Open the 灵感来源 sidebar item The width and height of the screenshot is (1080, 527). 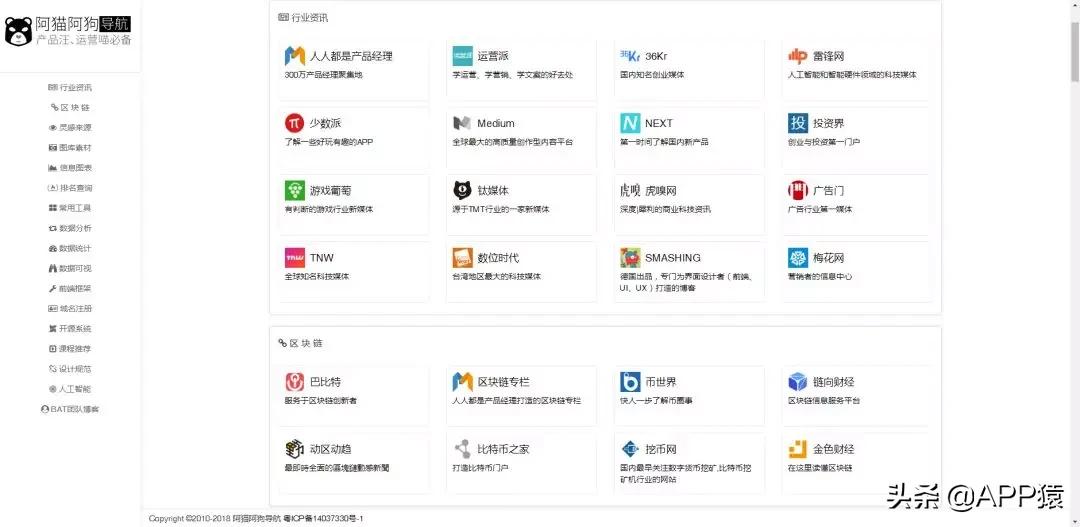point(70,127)
